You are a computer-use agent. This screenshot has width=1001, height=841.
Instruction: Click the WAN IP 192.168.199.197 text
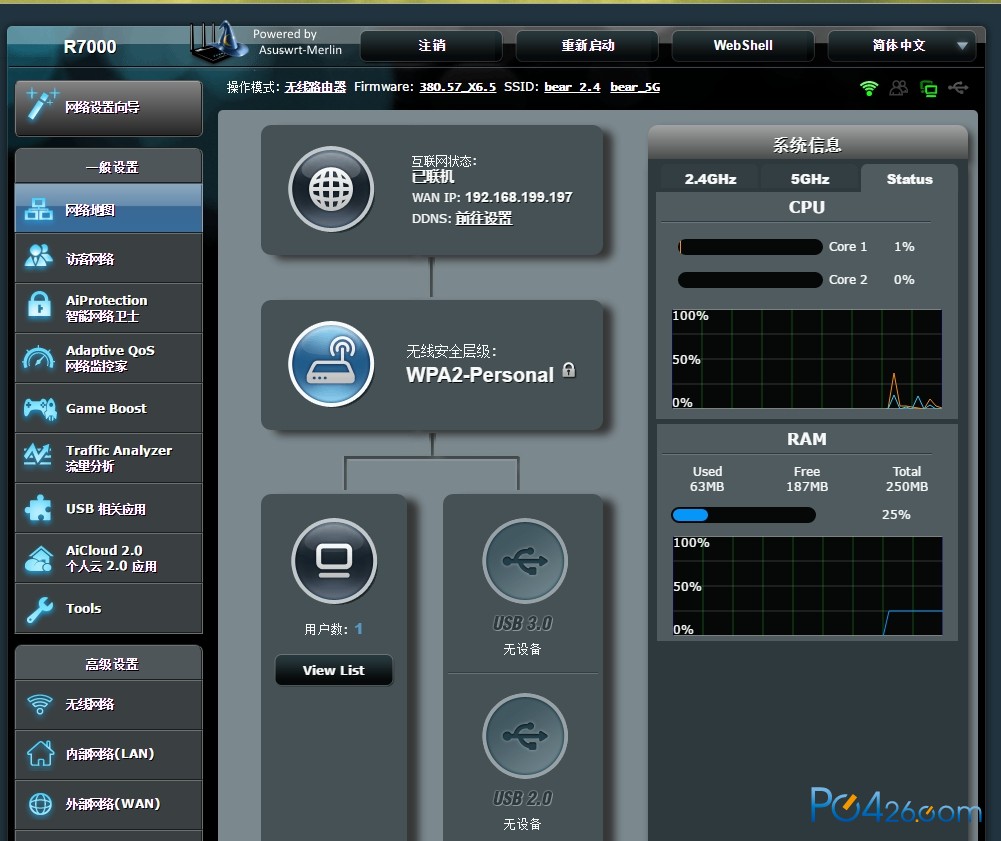tap(518, 197)
